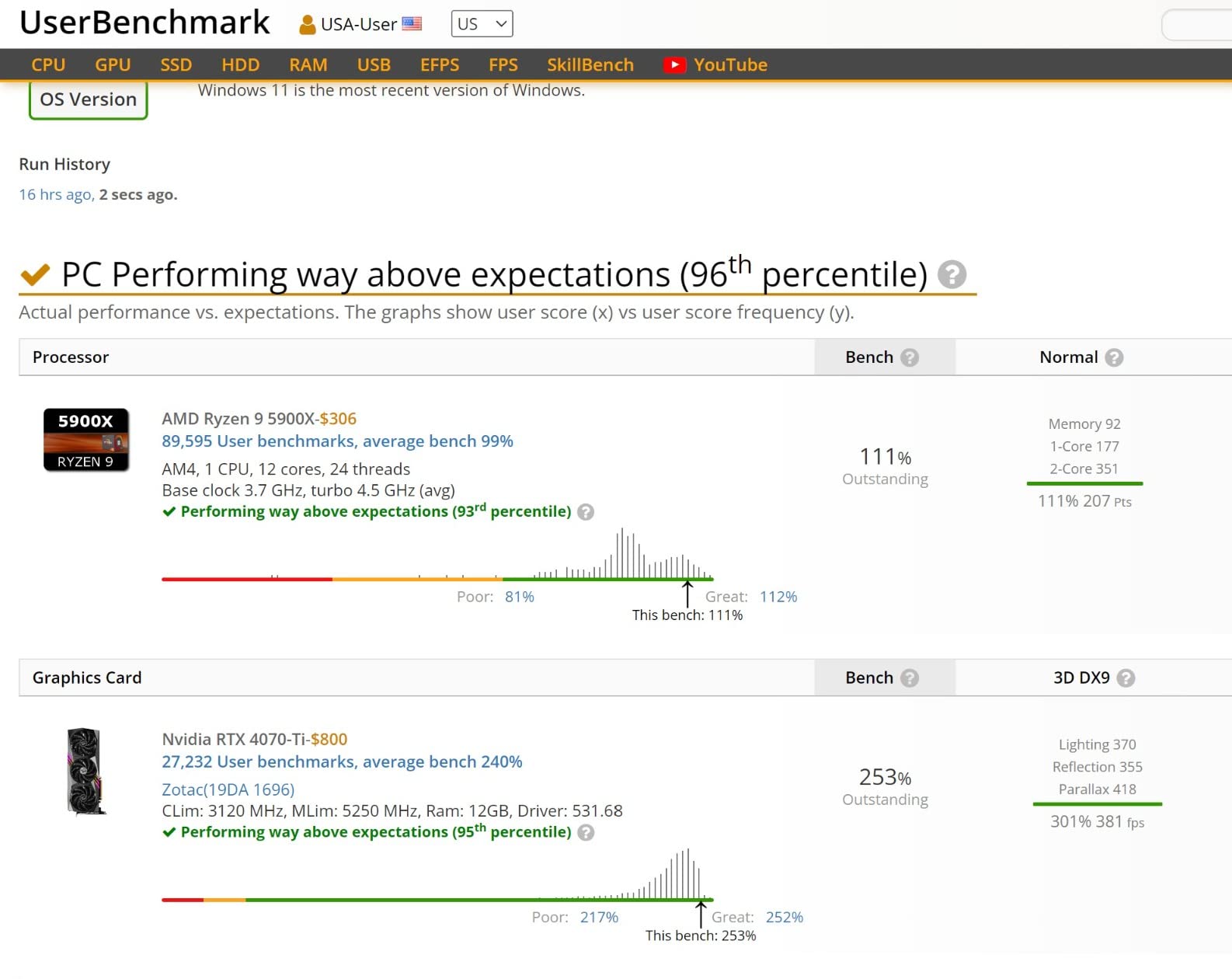
Task: Open the FPS menu
Action: [503, 65]
